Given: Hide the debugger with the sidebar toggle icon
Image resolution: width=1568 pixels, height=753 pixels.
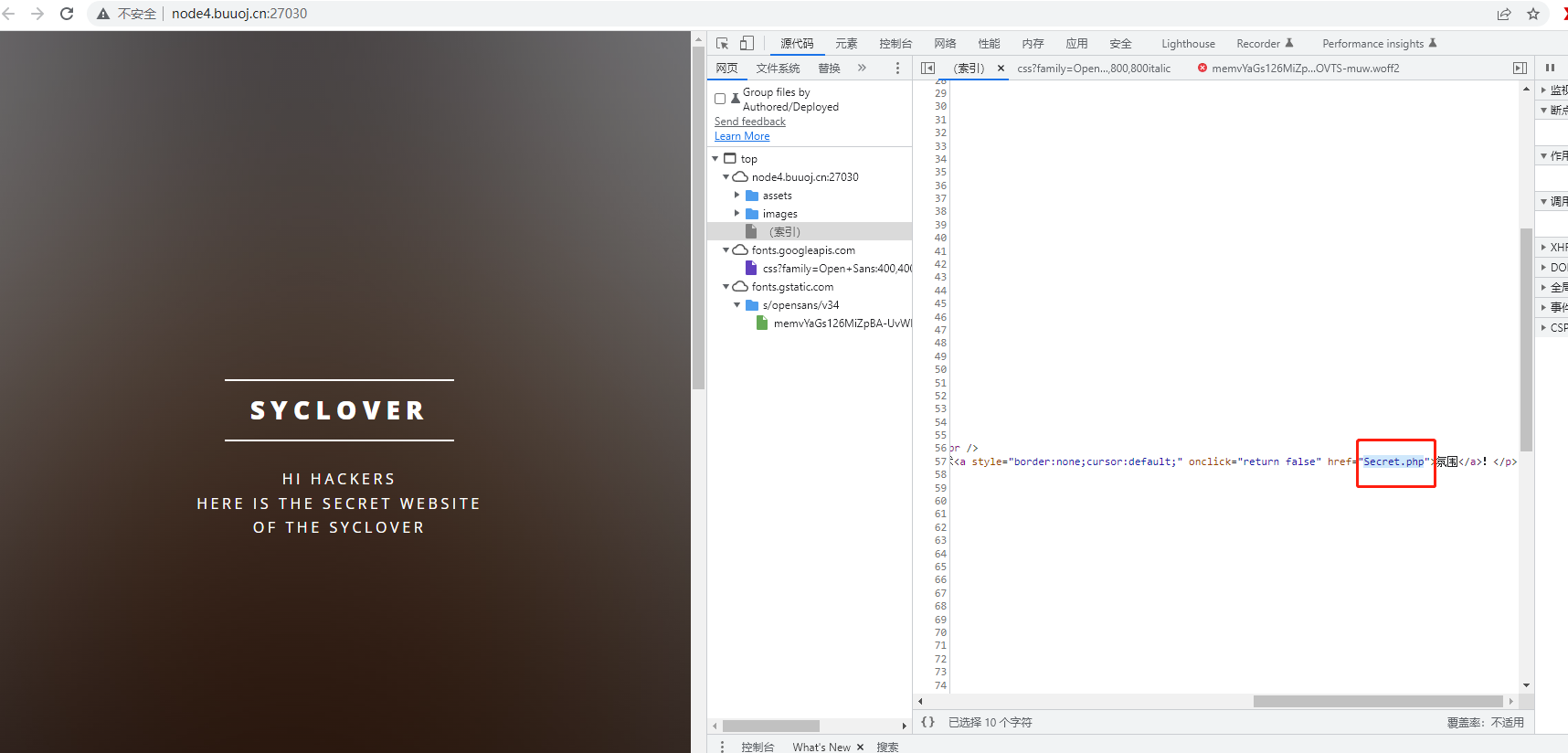Looking at the screenshot, I should coord(1520,68).
